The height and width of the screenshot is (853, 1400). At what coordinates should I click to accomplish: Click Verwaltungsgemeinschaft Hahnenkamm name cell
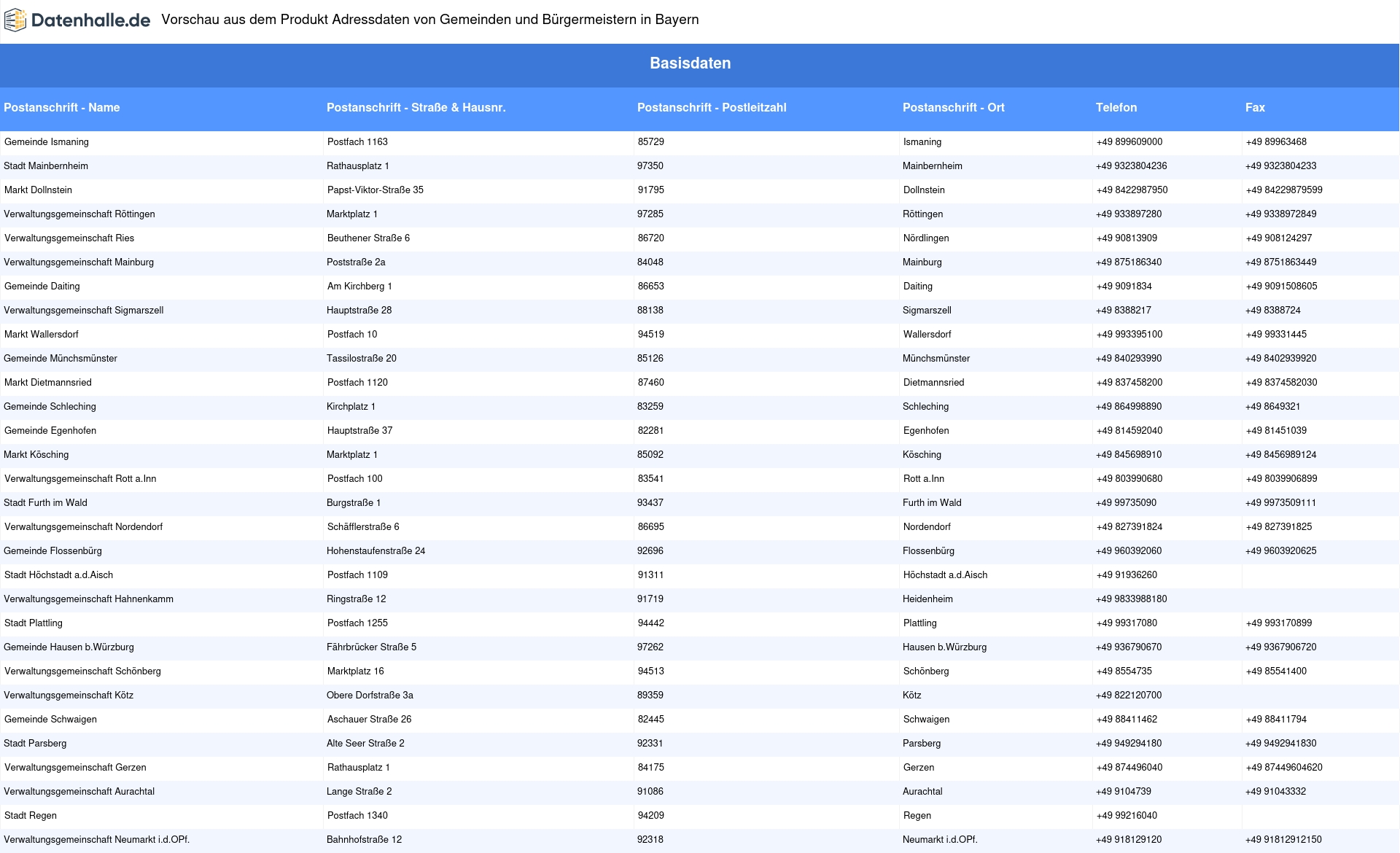tap(88, 599)
